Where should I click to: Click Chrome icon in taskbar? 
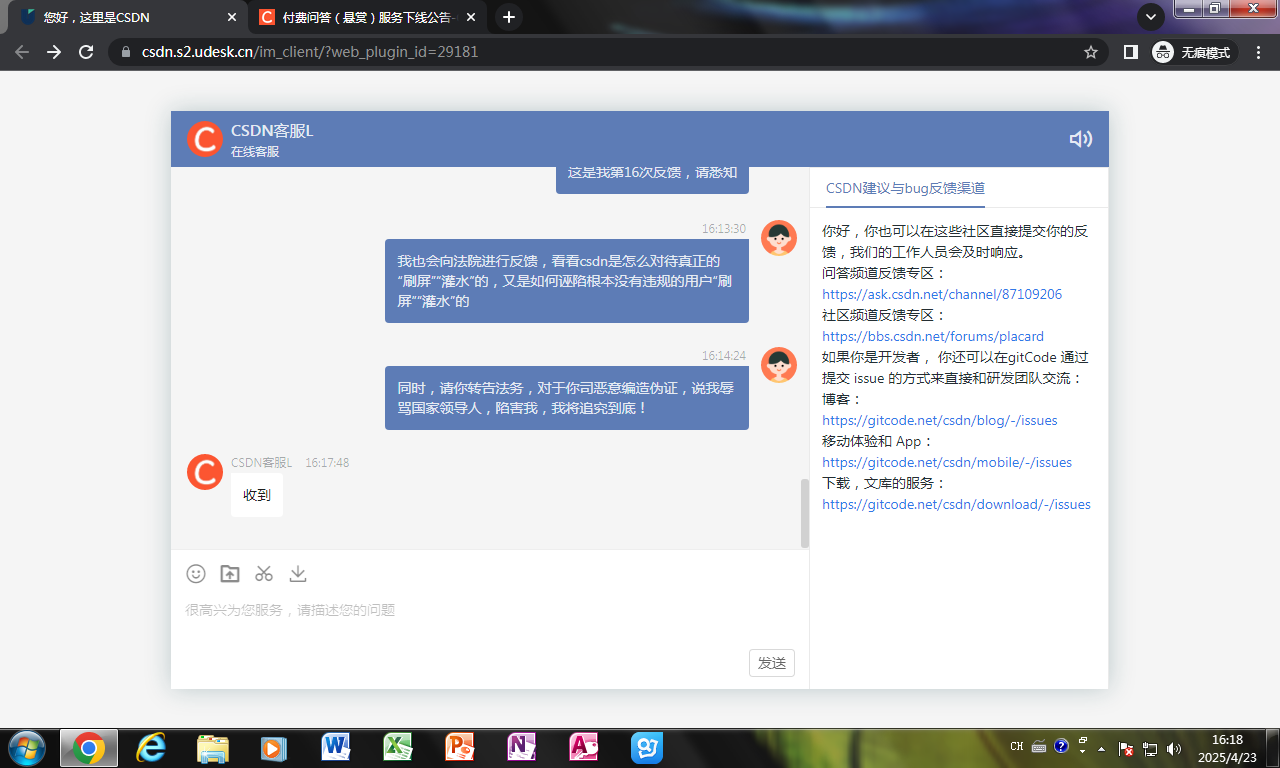(x=89, y=748)
